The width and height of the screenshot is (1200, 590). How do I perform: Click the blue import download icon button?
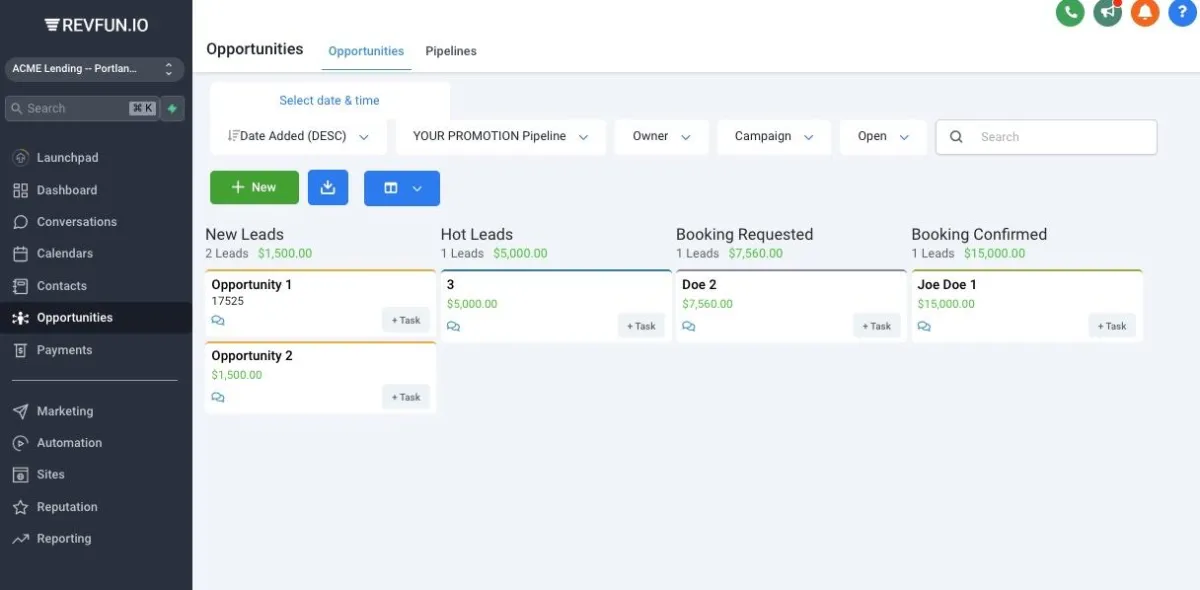click(x=328, y=187)
